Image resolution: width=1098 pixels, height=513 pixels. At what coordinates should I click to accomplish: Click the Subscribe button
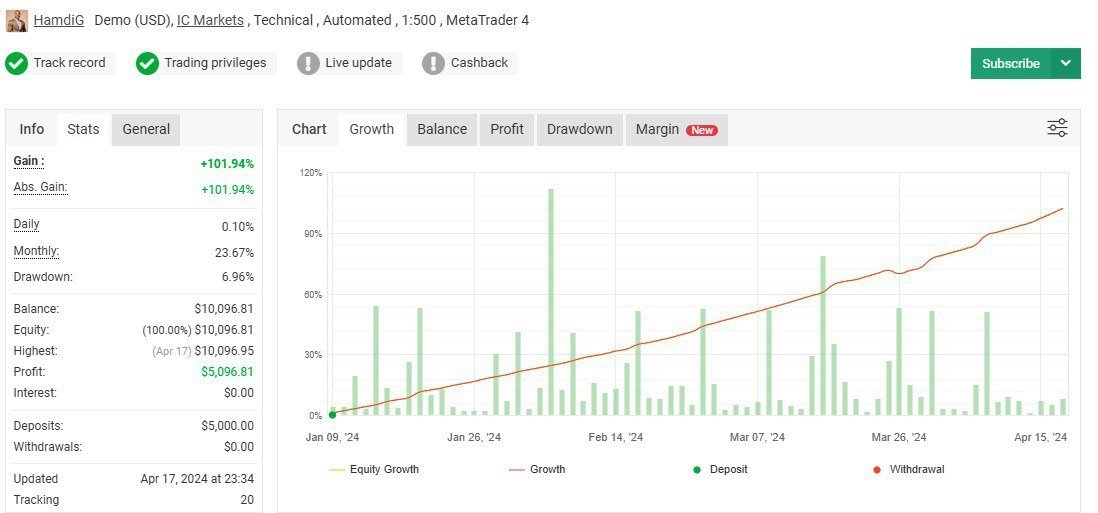click(1010, 63)
